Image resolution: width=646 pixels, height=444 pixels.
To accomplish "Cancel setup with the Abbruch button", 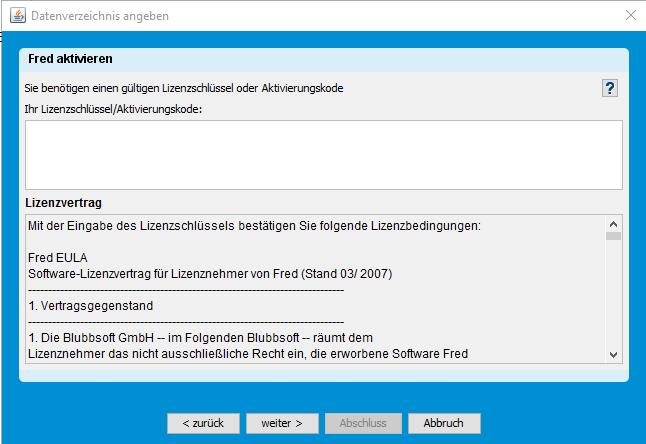I will [444, 423].
